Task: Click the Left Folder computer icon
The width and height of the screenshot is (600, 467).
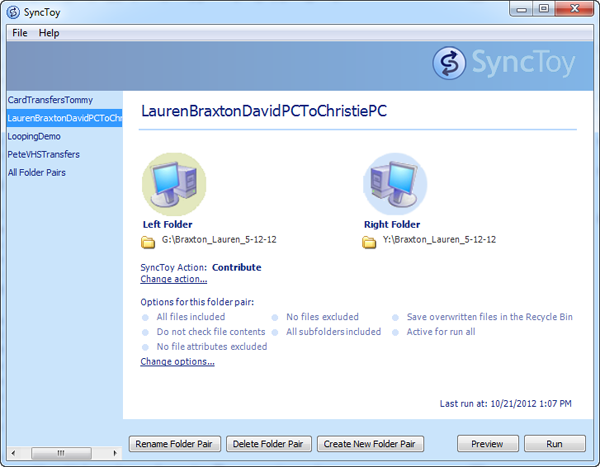Action: pos(174,184)
